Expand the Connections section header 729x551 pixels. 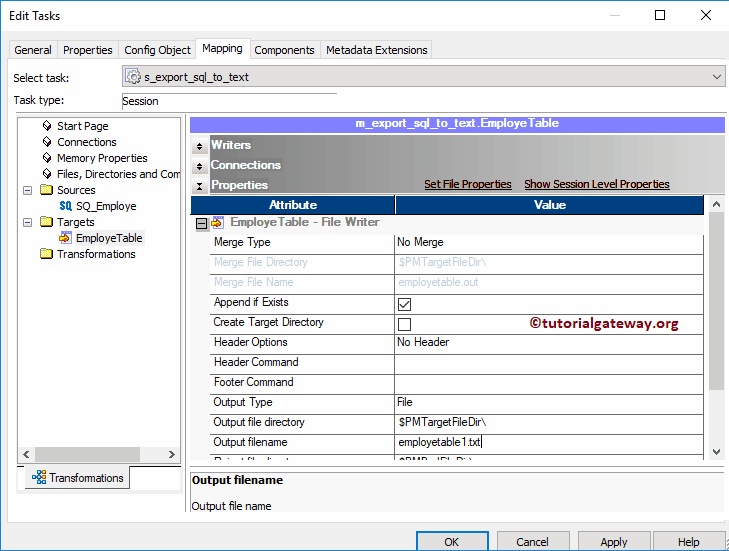[199, 166]
